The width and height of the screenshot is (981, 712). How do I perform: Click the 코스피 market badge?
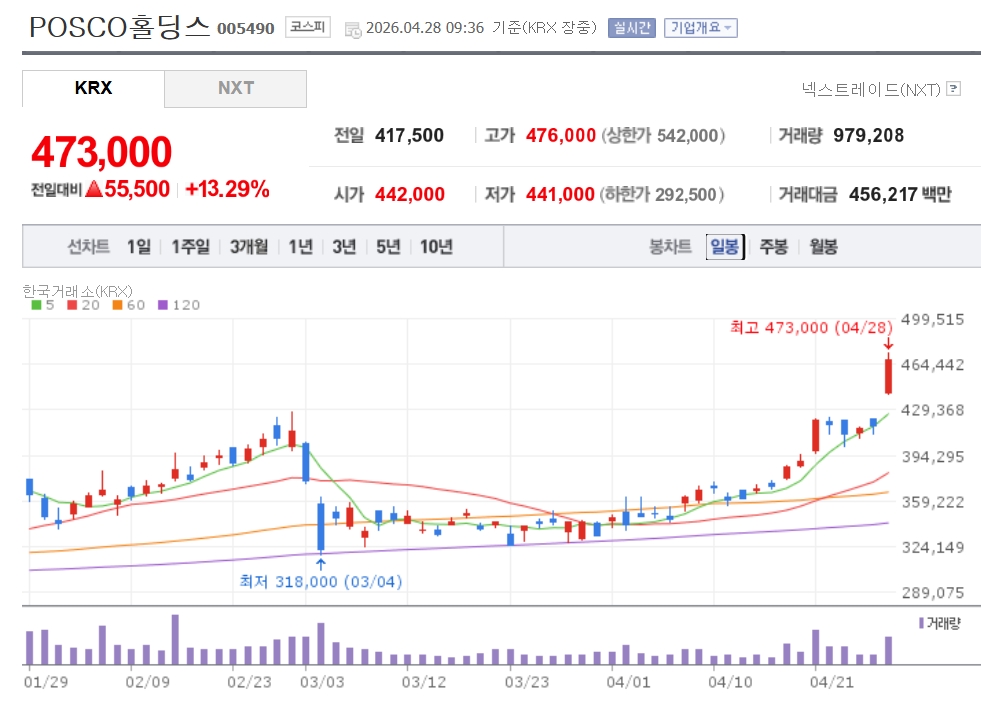click(308, 27)
